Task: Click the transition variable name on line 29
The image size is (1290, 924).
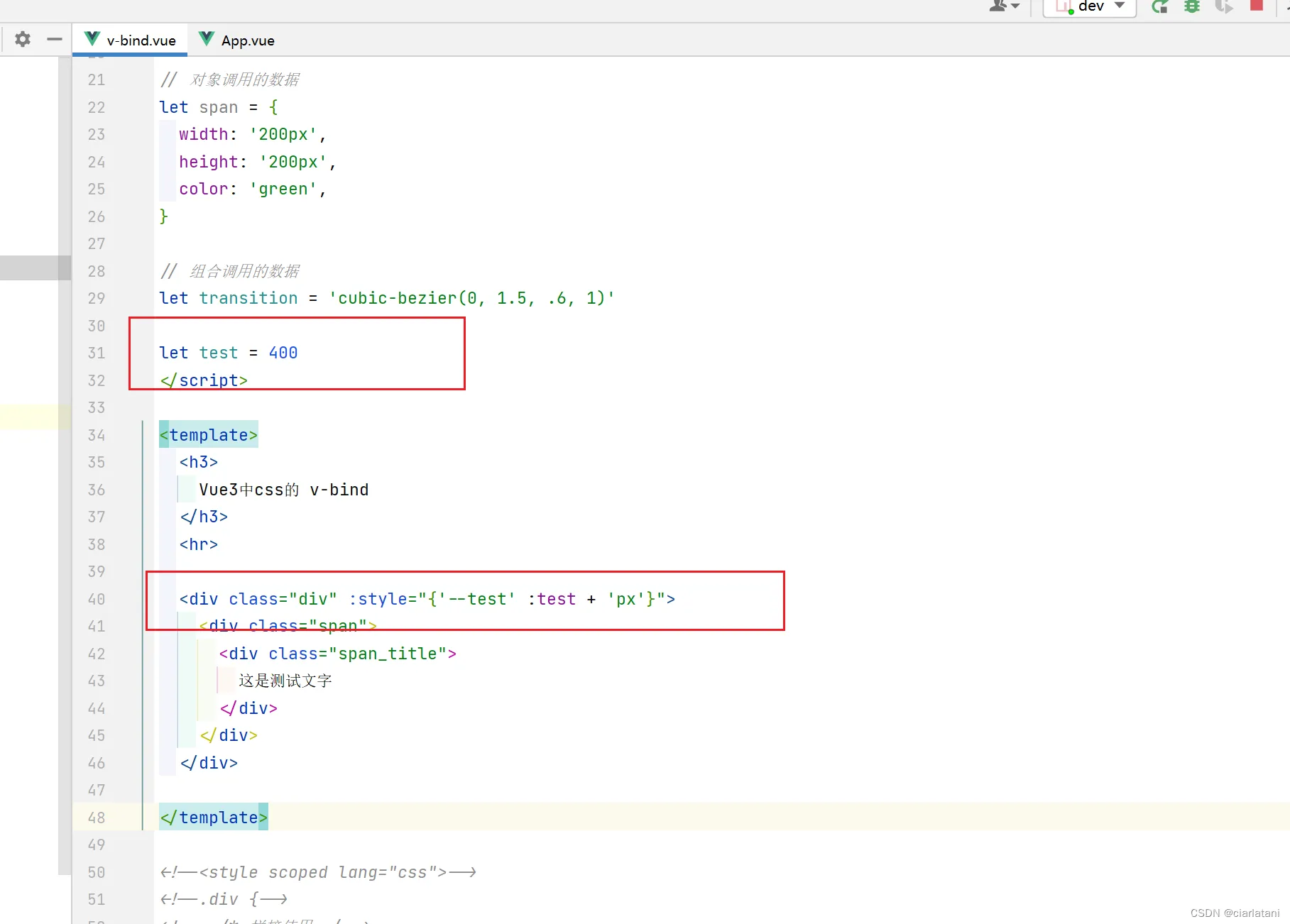Action: tap(248, 298)
